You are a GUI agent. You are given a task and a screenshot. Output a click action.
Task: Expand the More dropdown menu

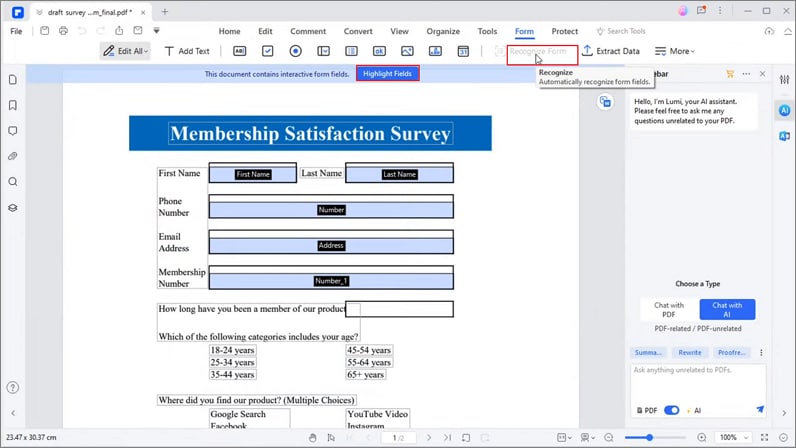tap(675, 51)
